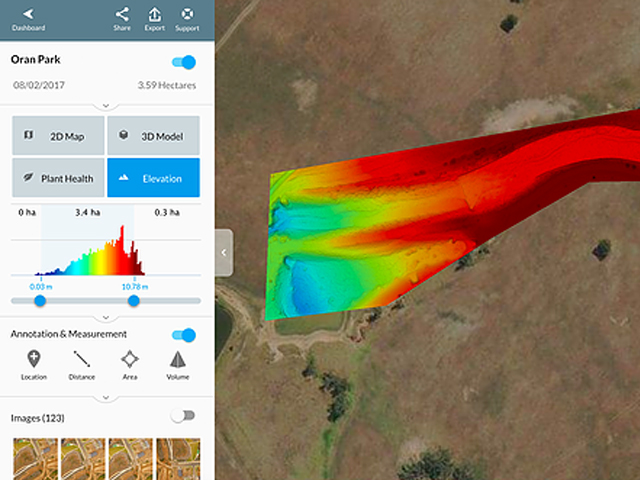Collapse the side panel with arrow handle
Image resolution: width=640 pixels, height=480 pixels.
point(224,253)
